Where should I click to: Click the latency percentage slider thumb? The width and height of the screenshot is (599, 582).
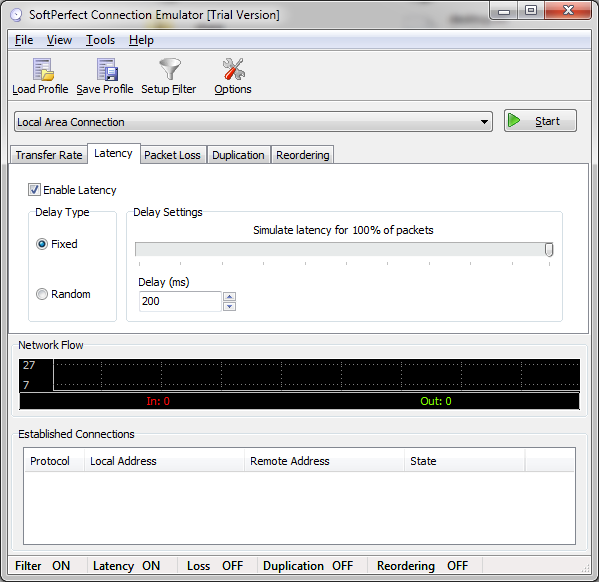click(549, 250)
